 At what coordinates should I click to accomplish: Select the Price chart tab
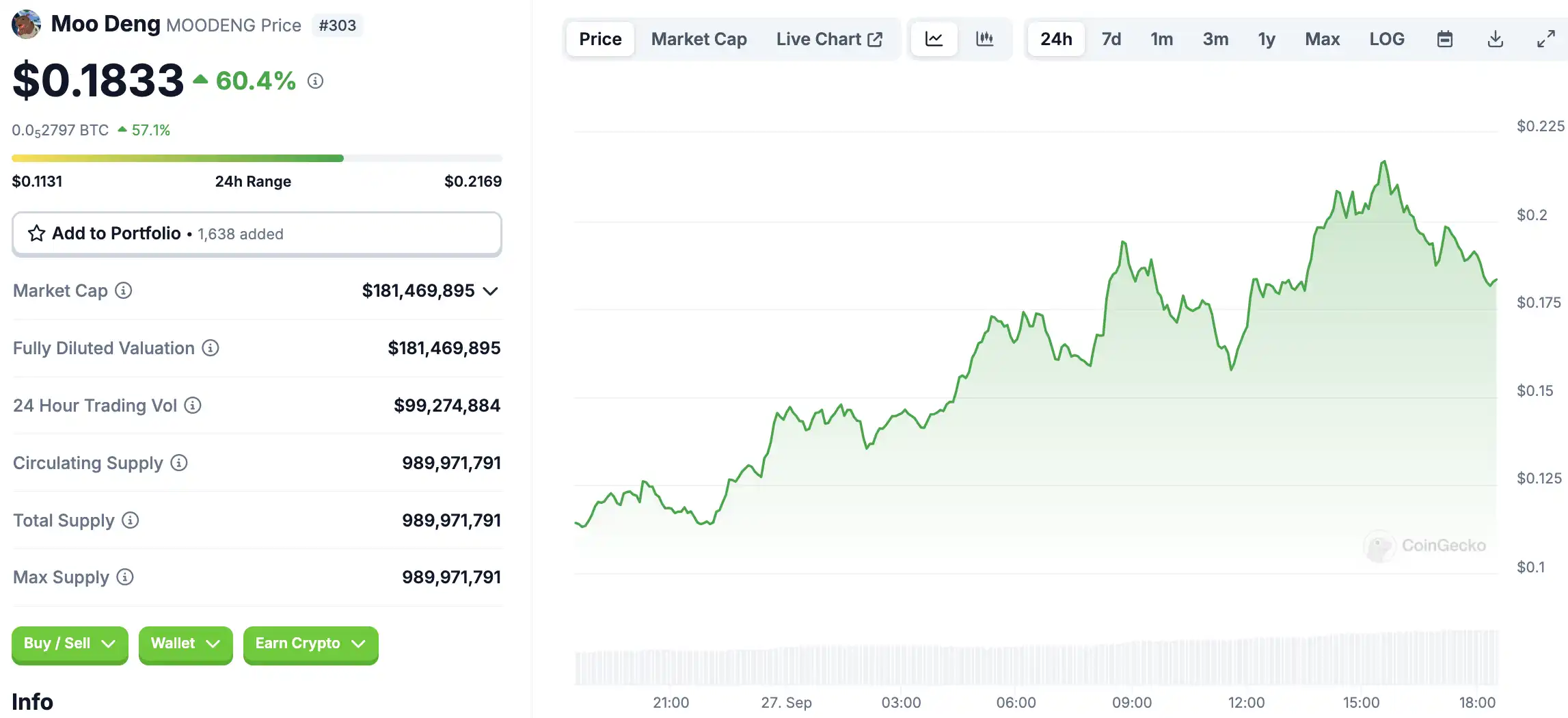[x=600, y=39]
